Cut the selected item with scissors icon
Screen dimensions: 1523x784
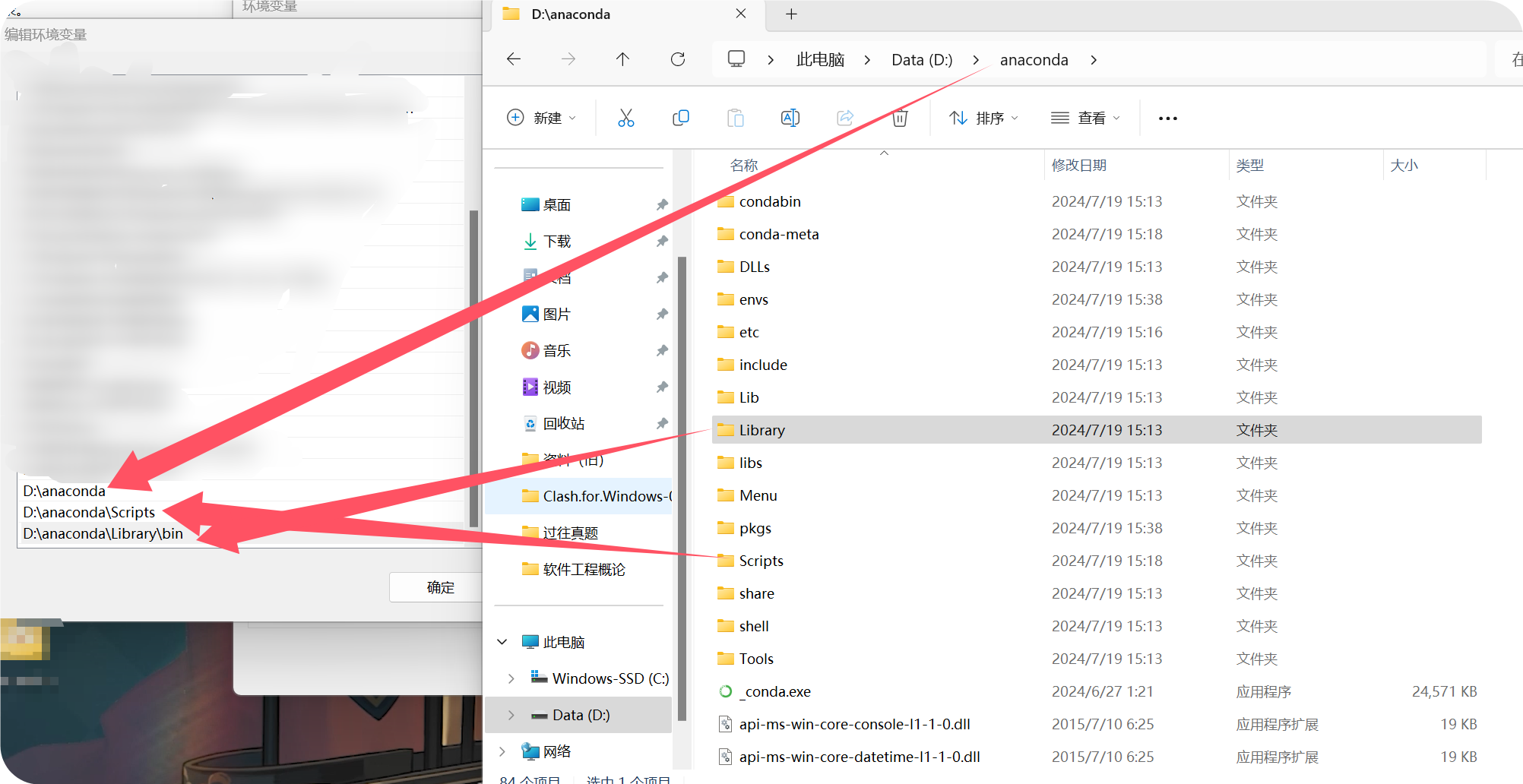click(625, 118)
